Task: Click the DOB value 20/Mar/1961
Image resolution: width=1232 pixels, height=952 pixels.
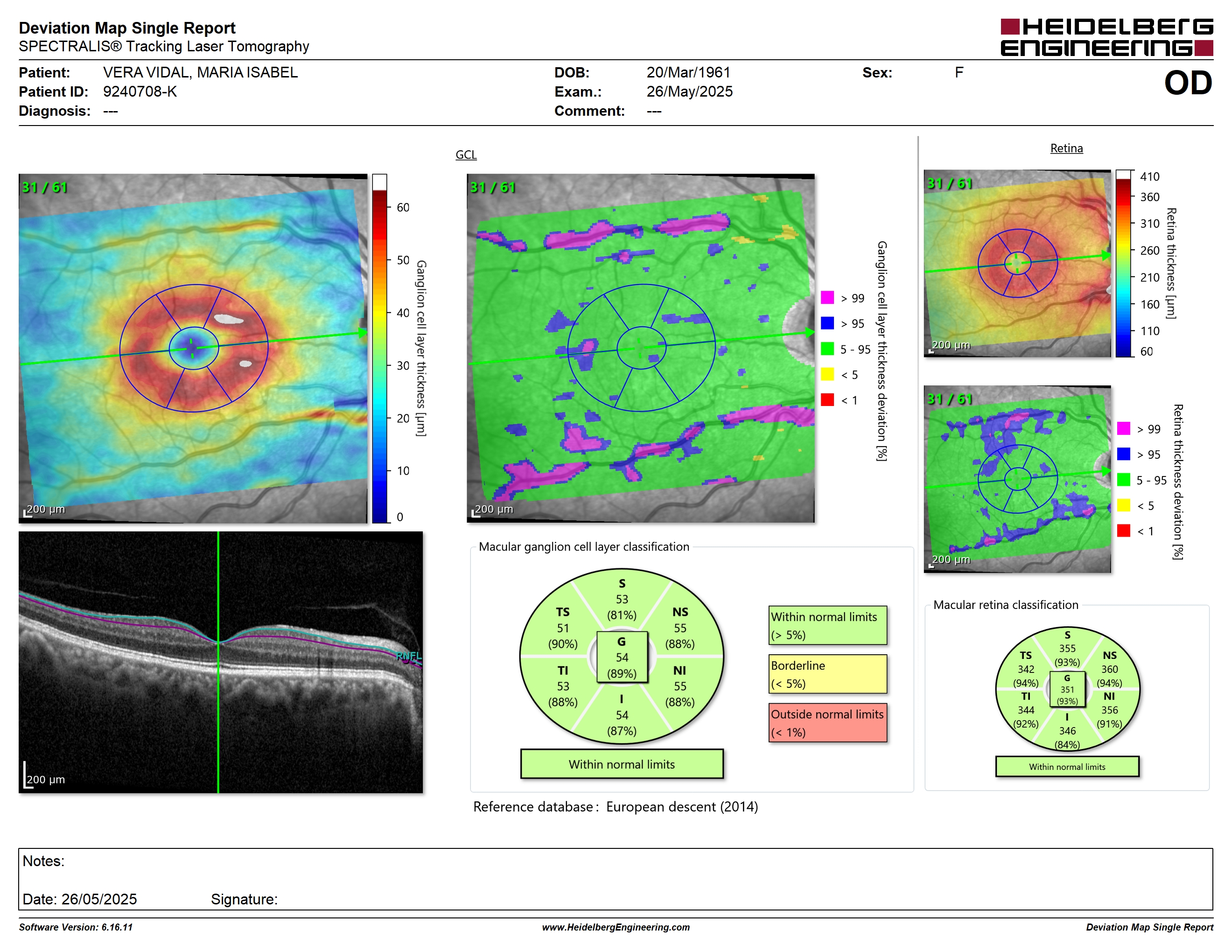Action: (688, 72)
